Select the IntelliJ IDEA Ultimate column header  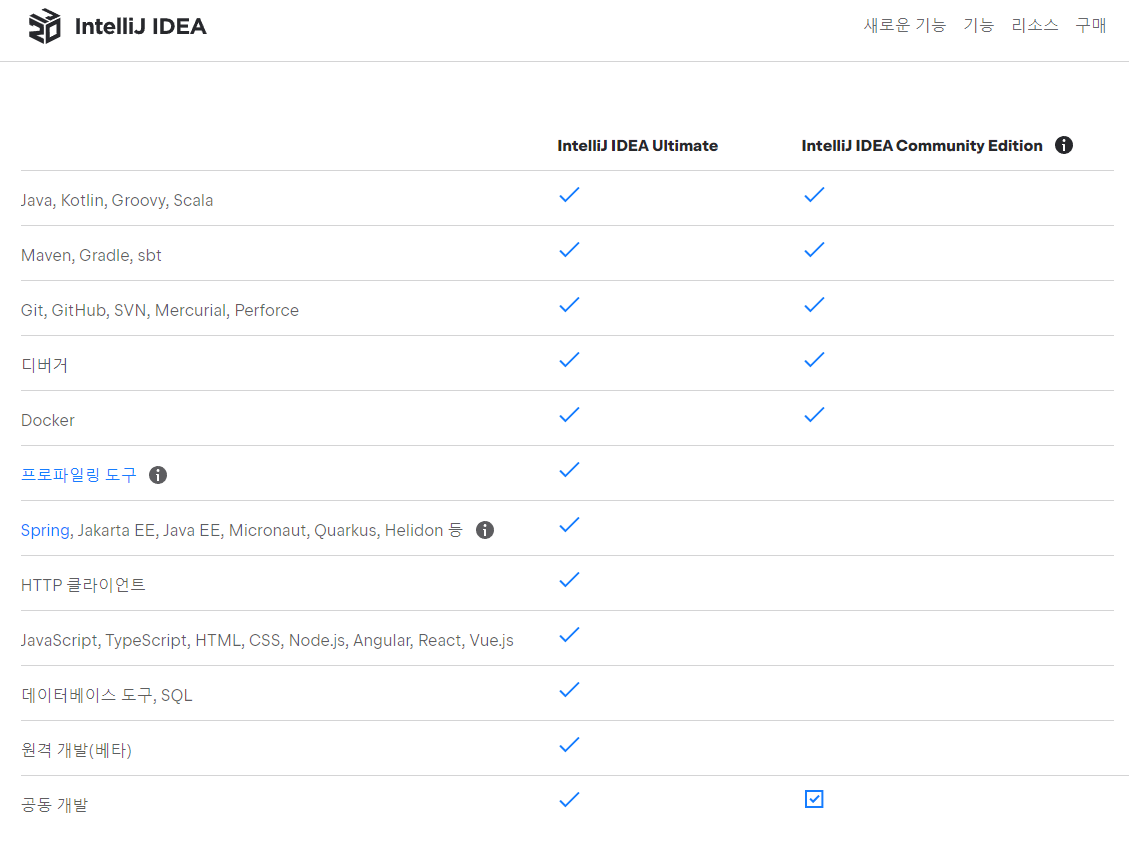click(637, 145)
